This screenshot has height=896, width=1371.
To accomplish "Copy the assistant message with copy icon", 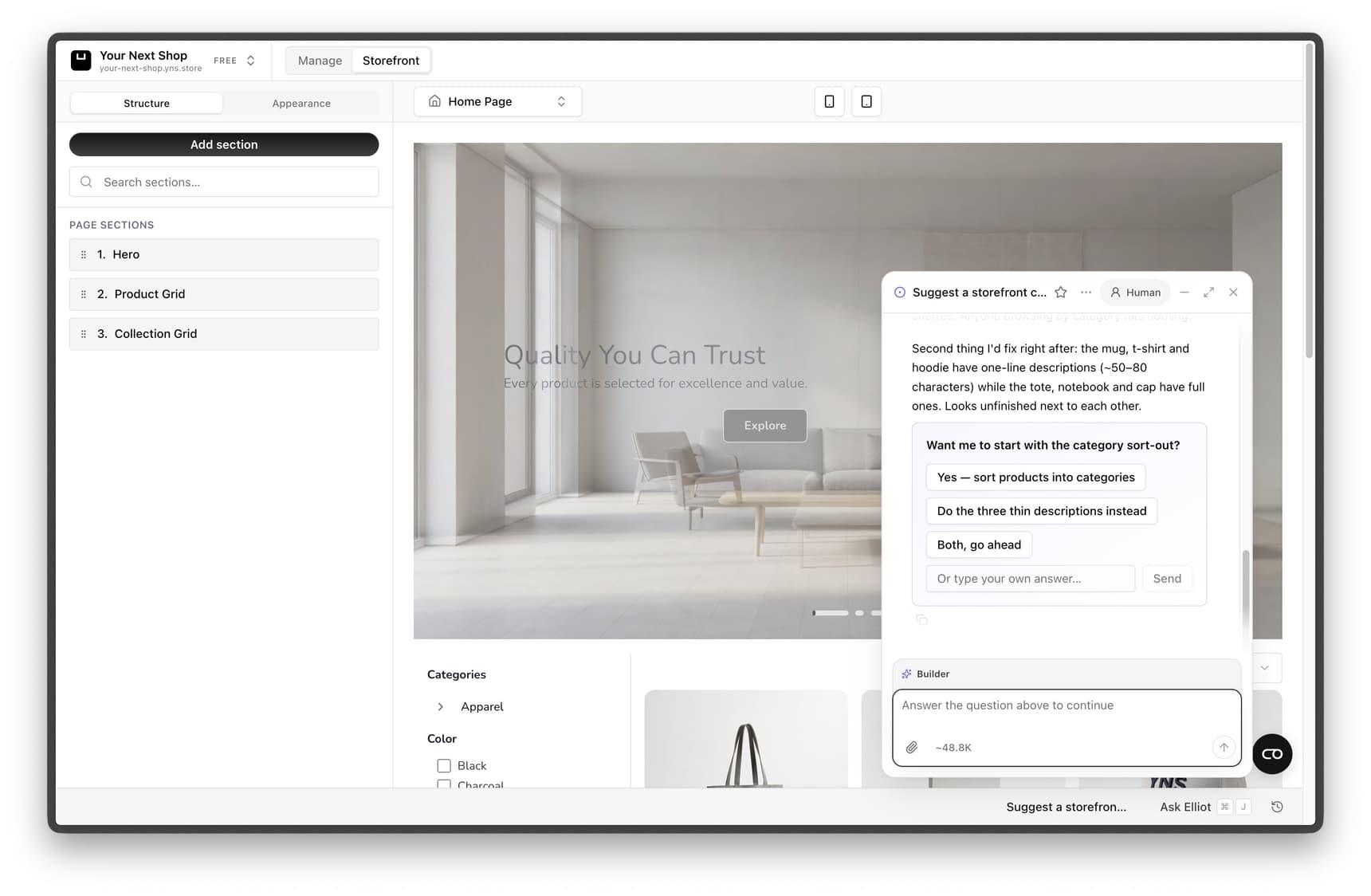I will 921,620.
